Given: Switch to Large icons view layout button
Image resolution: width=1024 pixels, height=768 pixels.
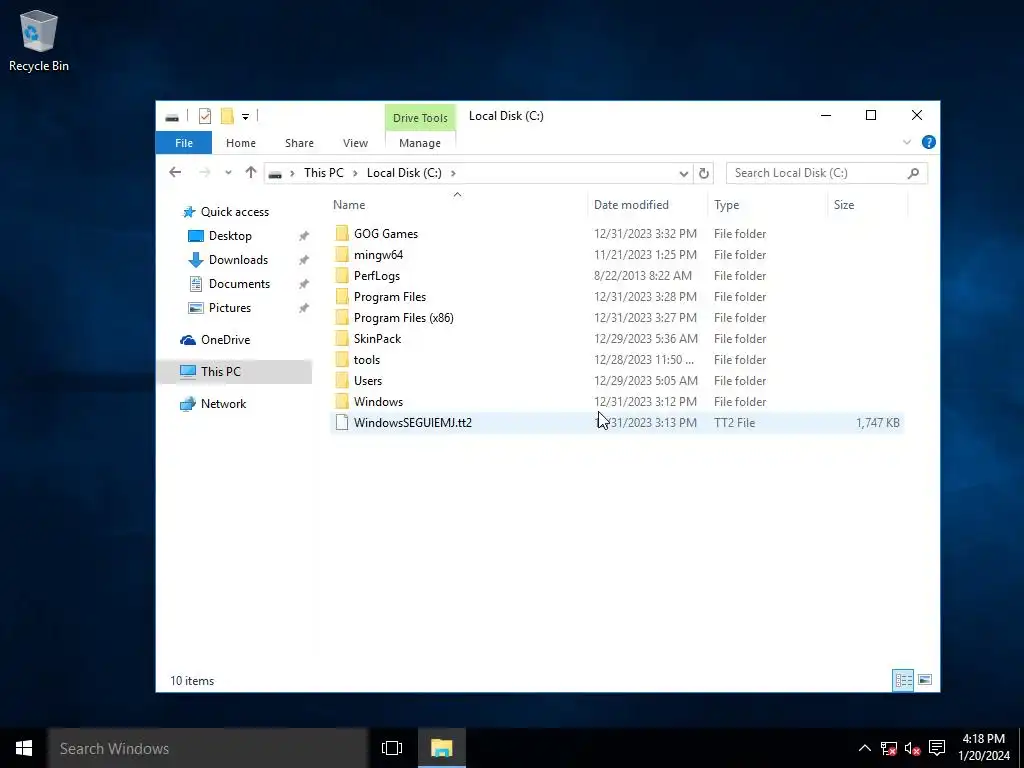Looking at the screenshot, I should [925, 680].
